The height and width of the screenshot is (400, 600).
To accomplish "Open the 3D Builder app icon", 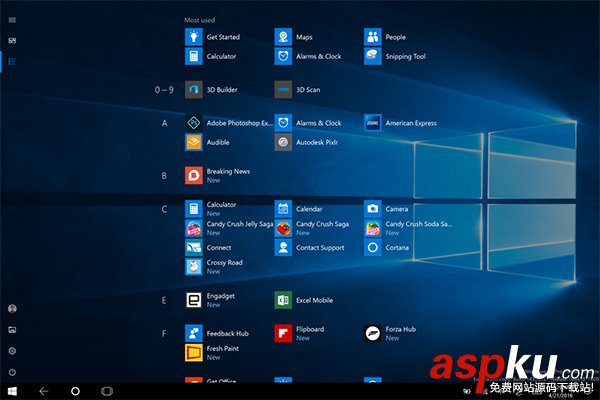I will (194, 90).
